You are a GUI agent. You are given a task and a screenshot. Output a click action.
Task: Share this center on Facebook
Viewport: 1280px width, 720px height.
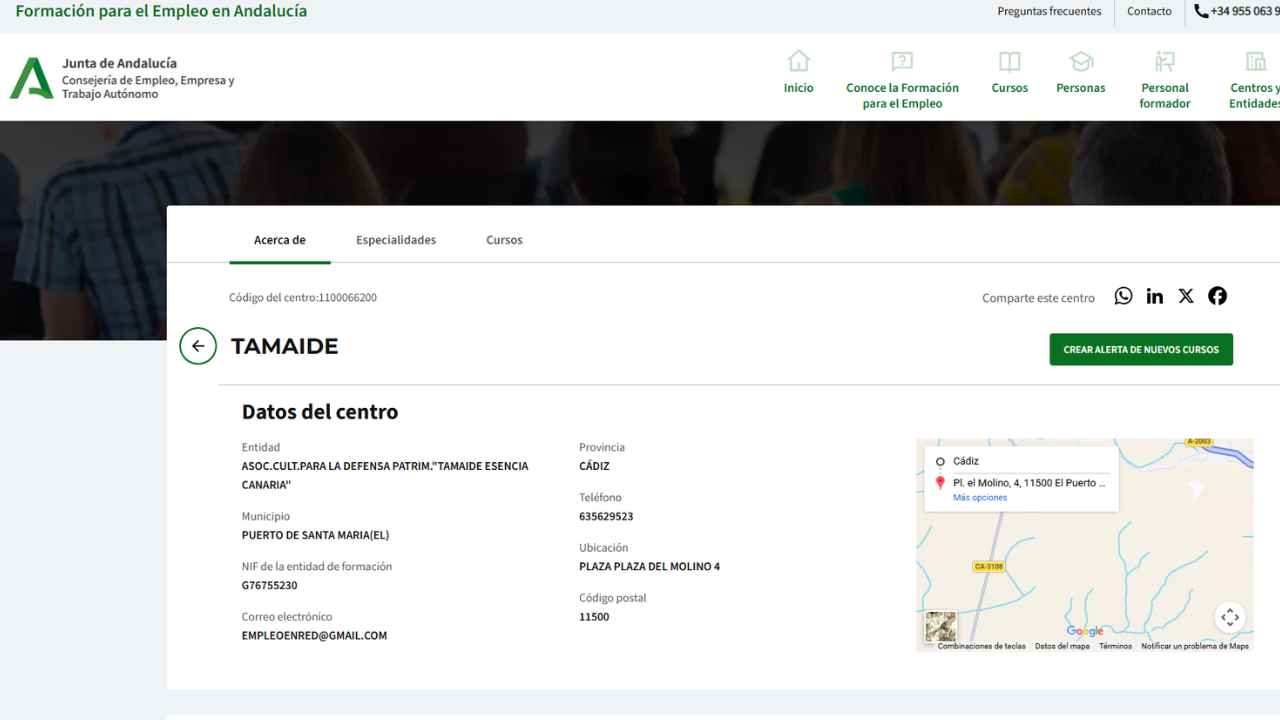click(x=1217, y=296)
